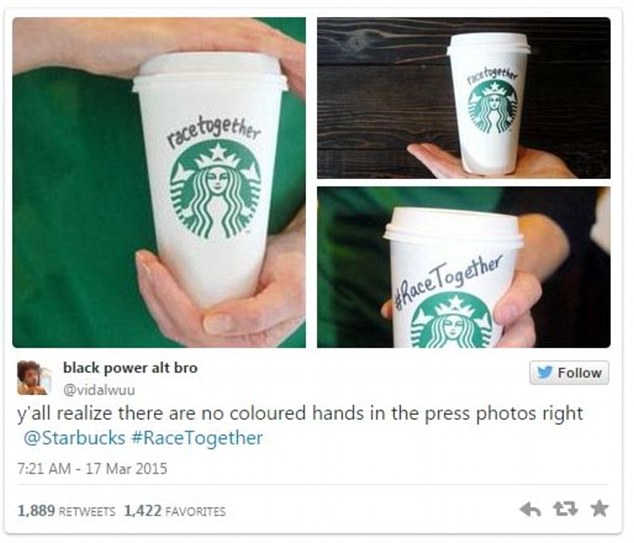Click the Twitter bird Follow button
This screenshot has width=634, height=543.
pyautogui.click(x=569, y=372)
